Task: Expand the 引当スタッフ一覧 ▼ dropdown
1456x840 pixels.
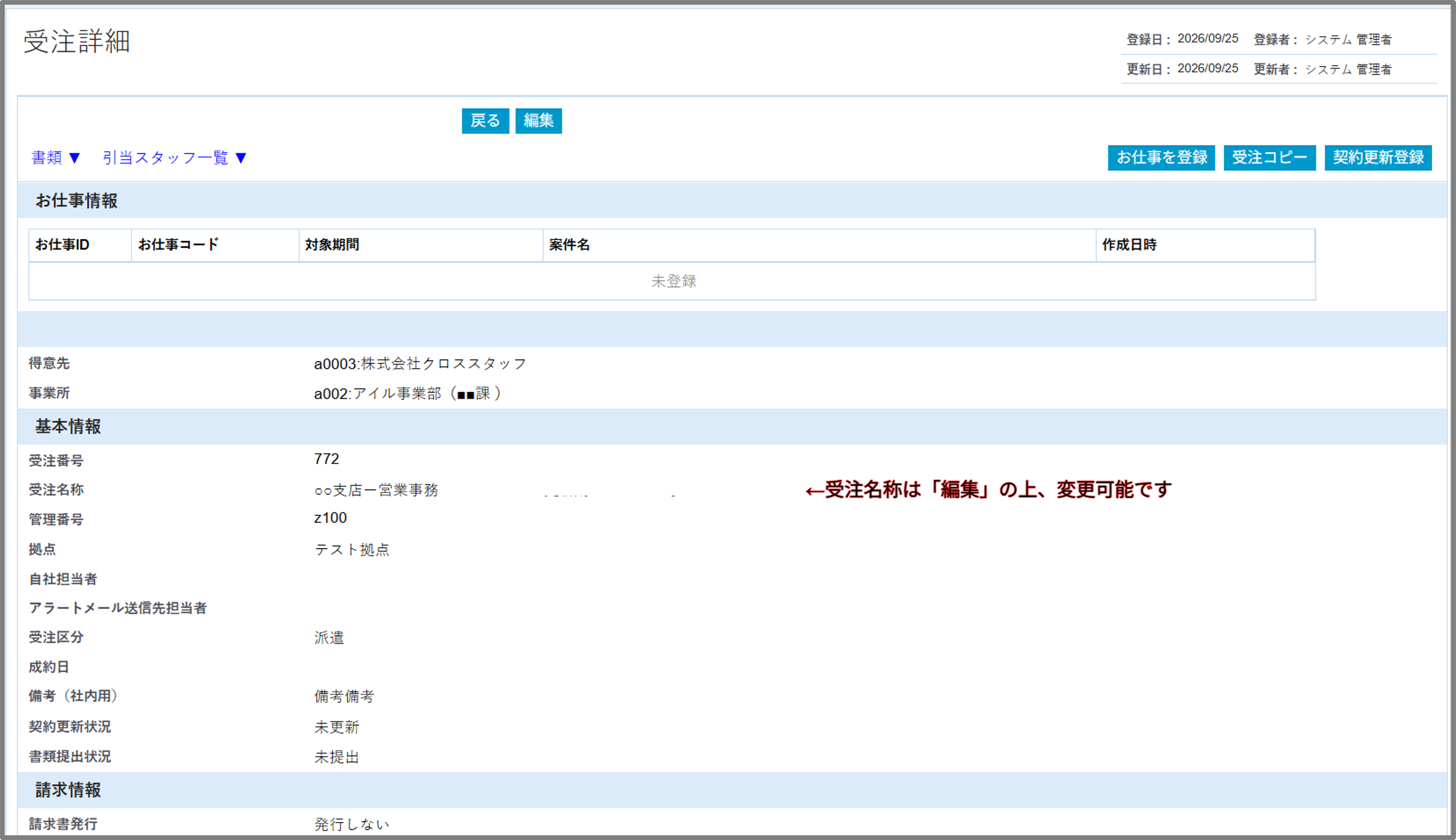Action: (175, 157)
